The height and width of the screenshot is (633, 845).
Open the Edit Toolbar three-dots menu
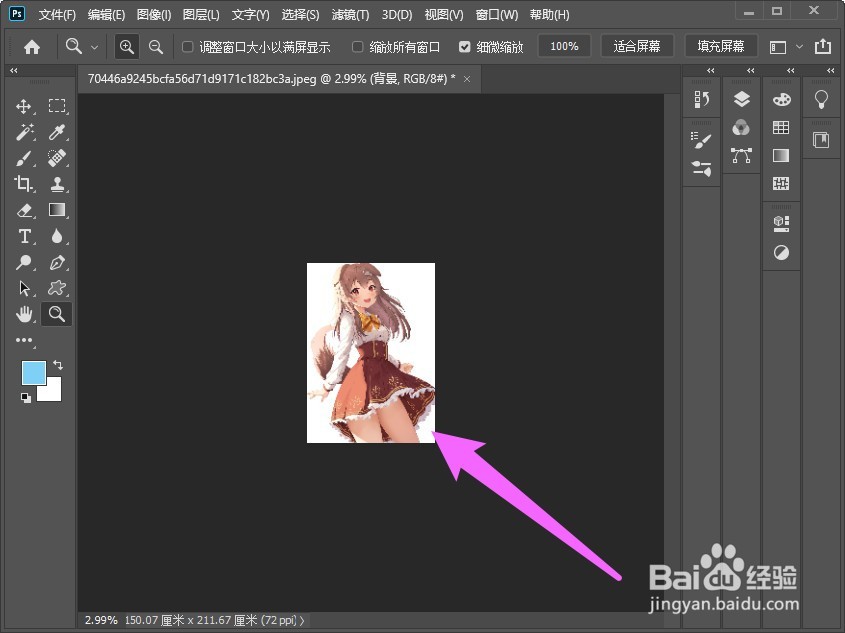pos(24,340)
